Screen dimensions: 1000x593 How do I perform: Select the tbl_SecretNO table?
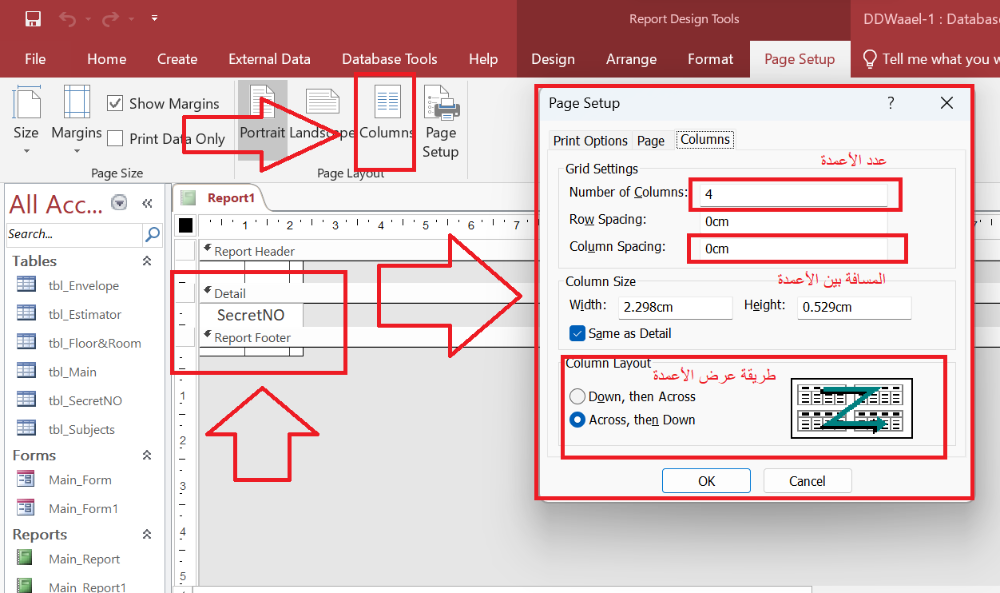pos(85,400)
